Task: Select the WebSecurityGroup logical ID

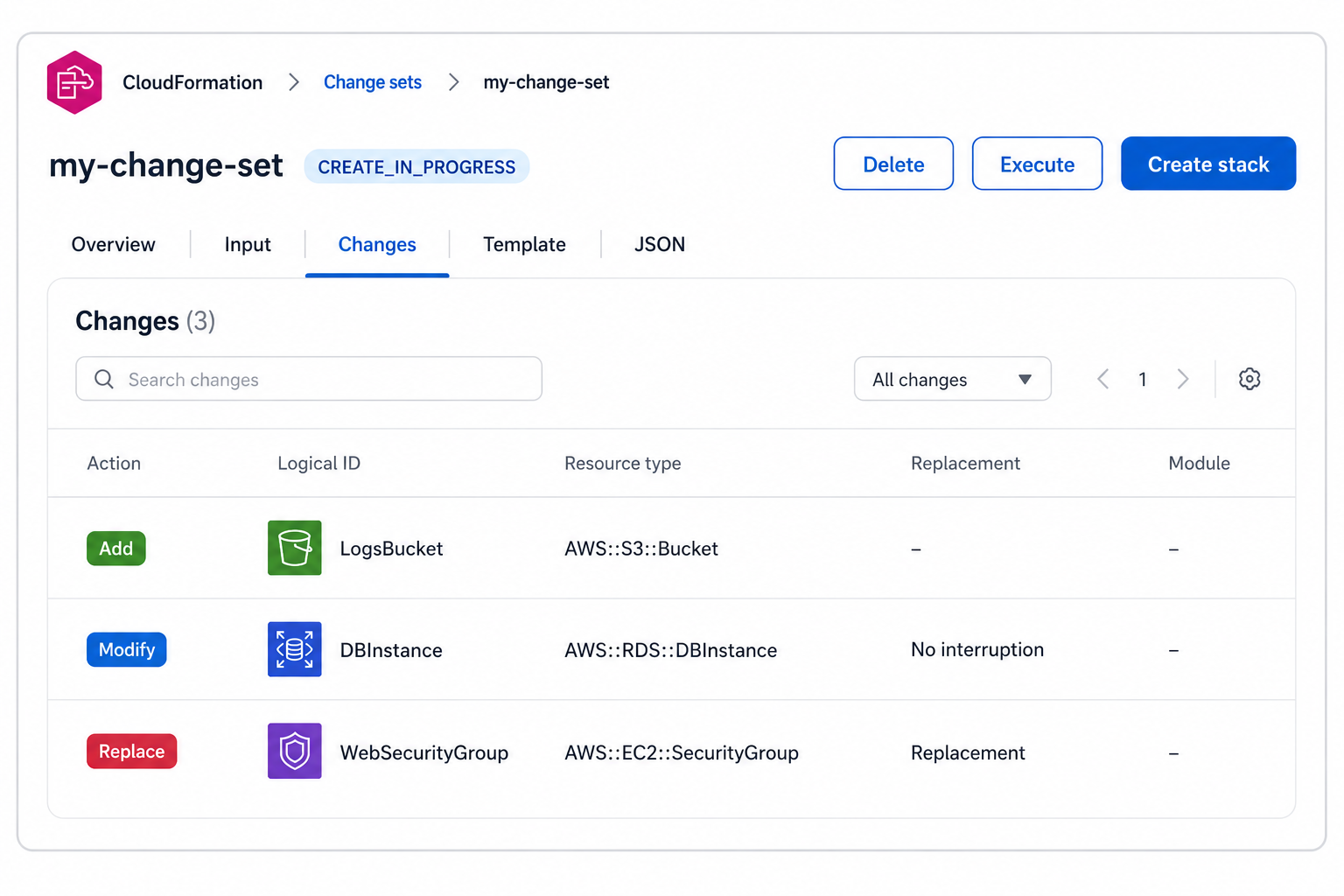Action: coord(424,752)
